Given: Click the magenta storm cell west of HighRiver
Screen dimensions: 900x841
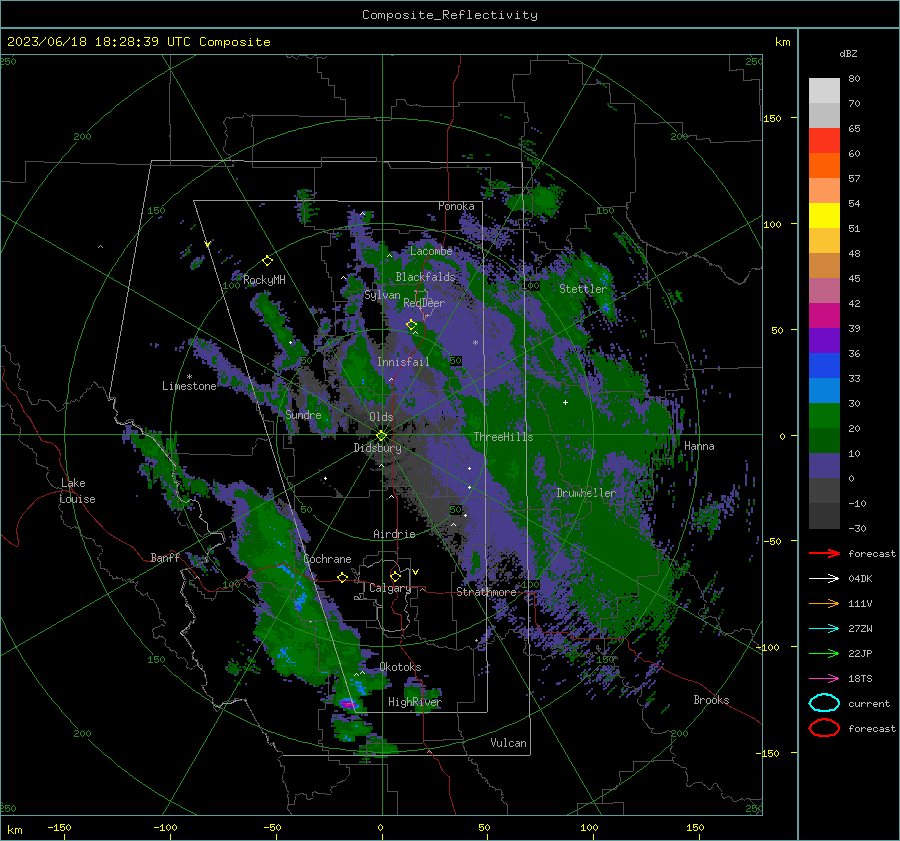Looking at the screenshot, I should [348, 704].
